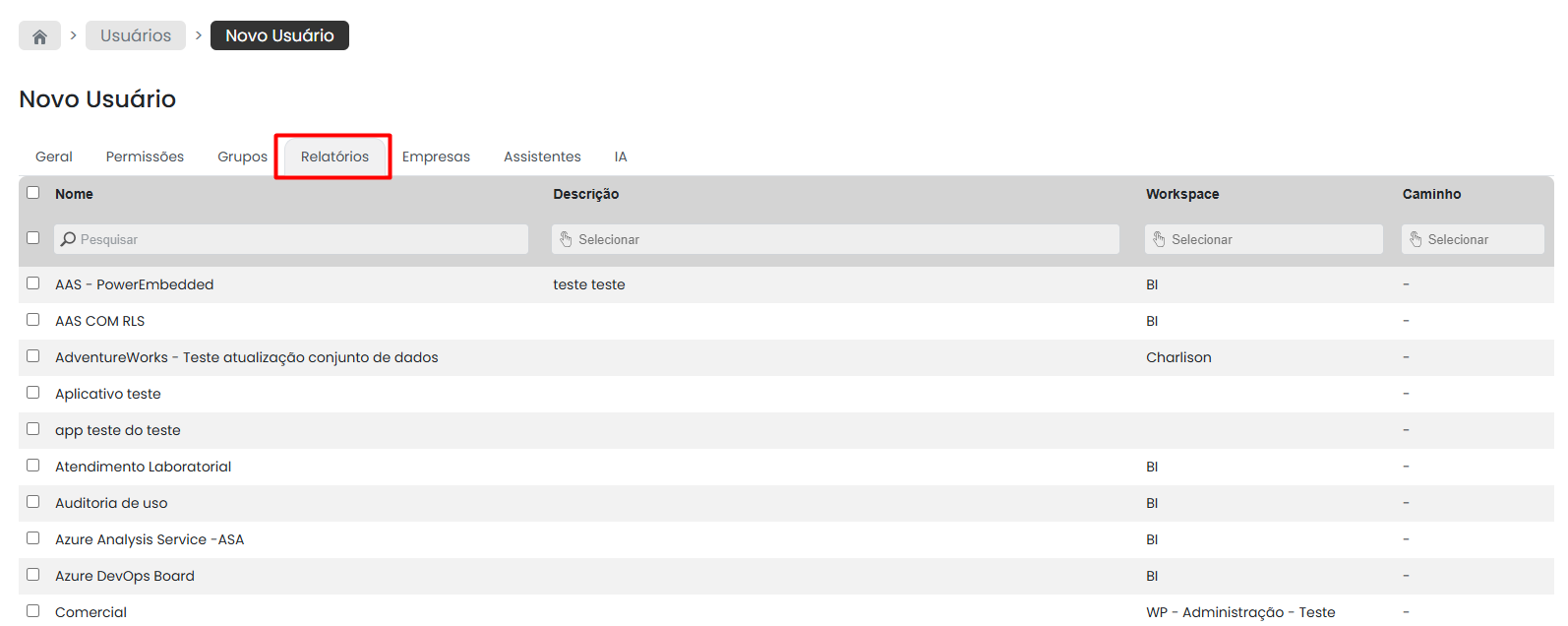Screen dimensions: 1568x626
Task: Click the pointer icon in Descrição filter
Action: [566, 239]
